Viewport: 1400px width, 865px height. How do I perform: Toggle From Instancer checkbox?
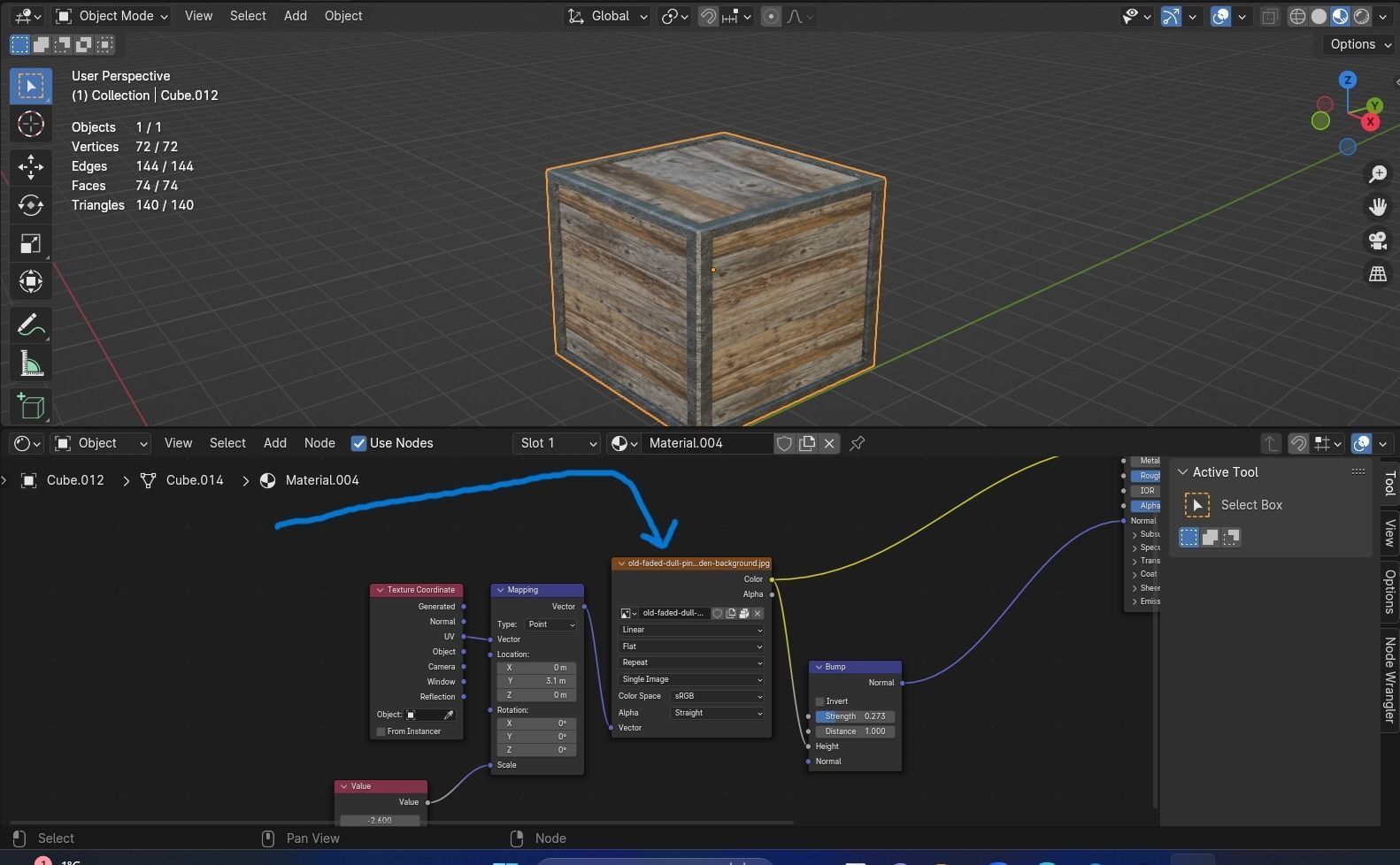381,731
